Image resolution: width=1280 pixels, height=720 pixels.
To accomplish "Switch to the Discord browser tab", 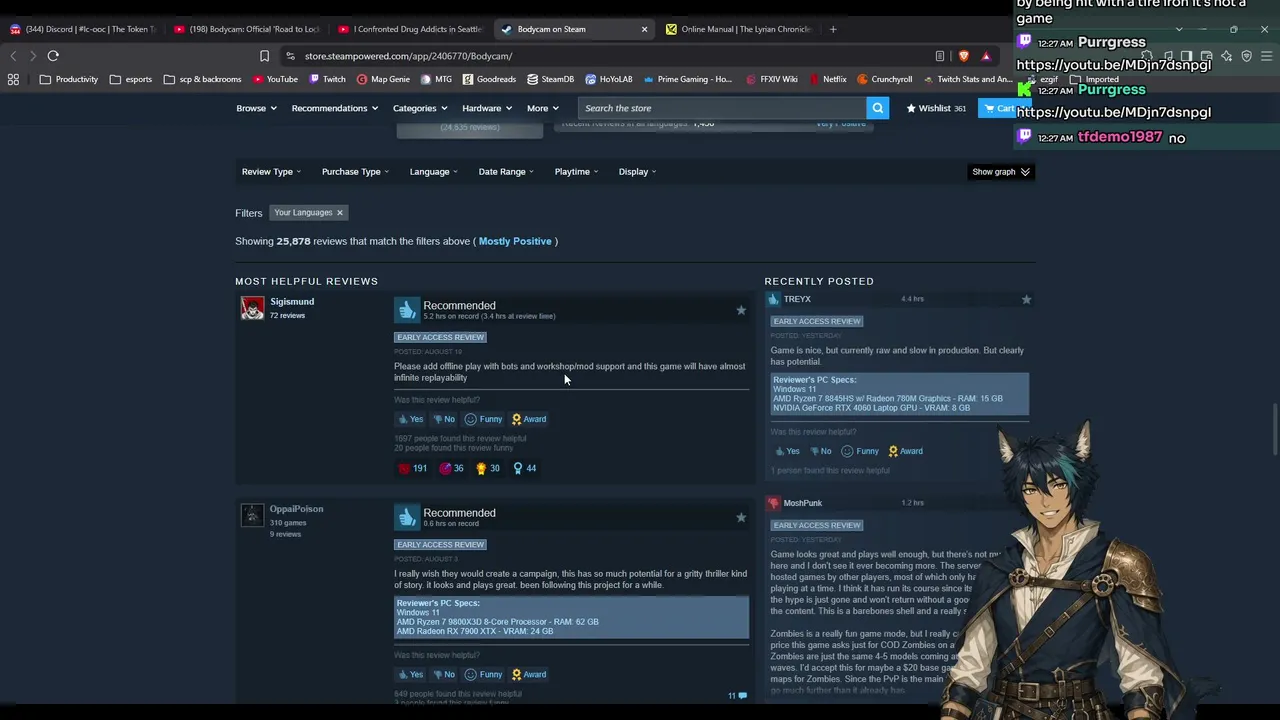I will coord(82,29).
